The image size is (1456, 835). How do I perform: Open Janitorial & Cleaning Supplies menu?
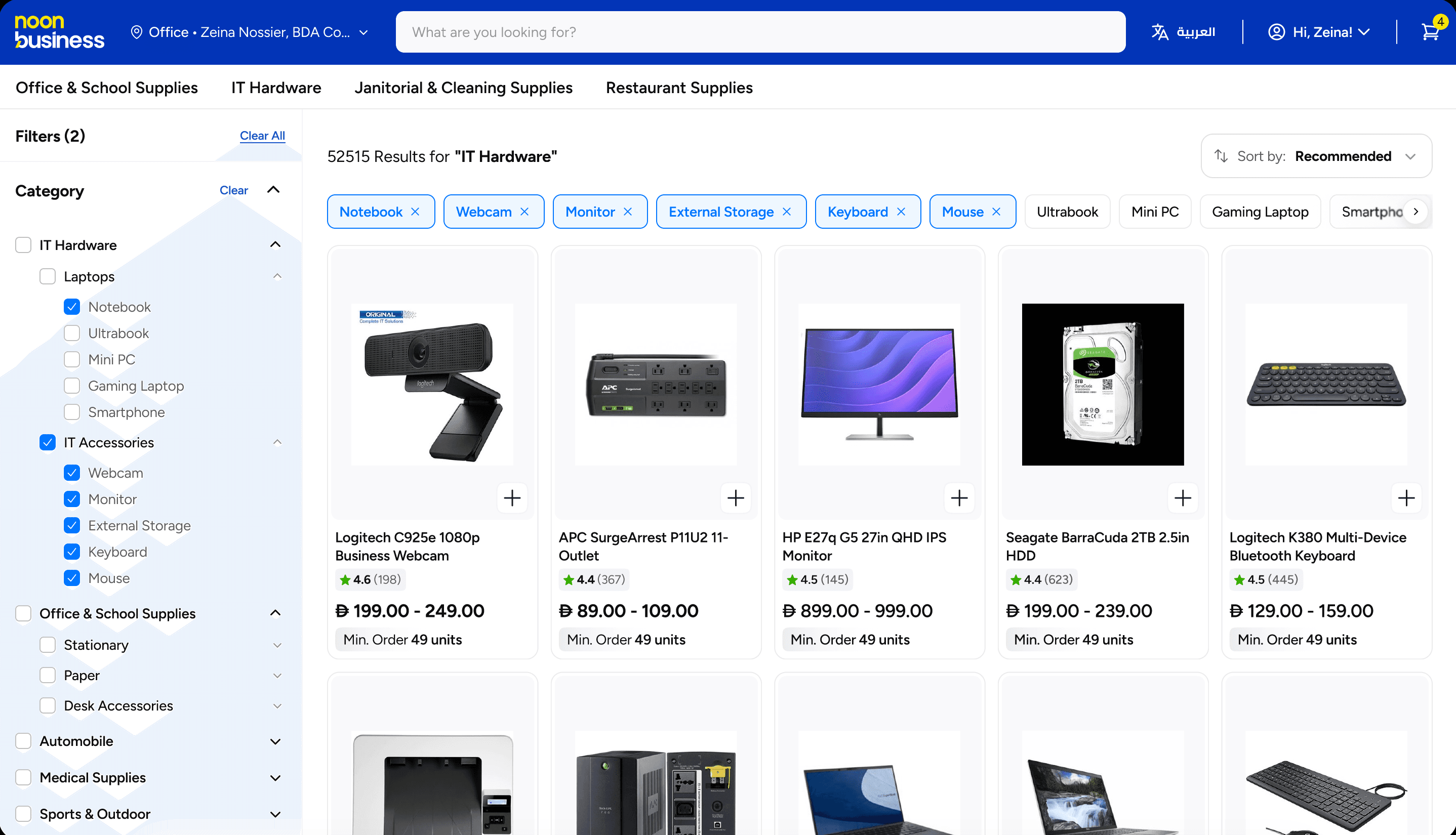[464, 87]
